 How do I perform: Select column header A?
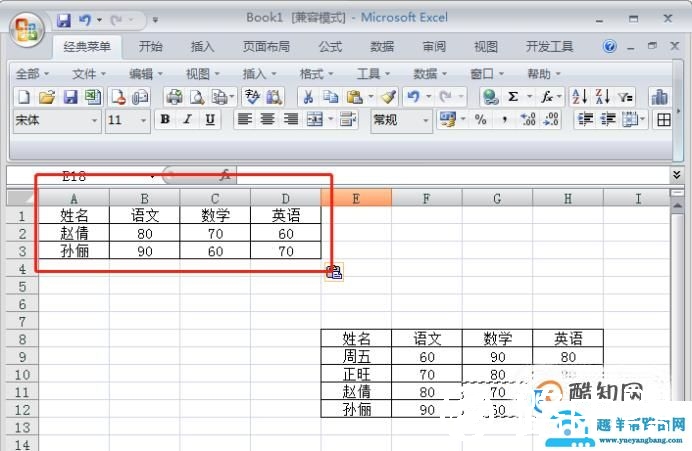[74, 199]
